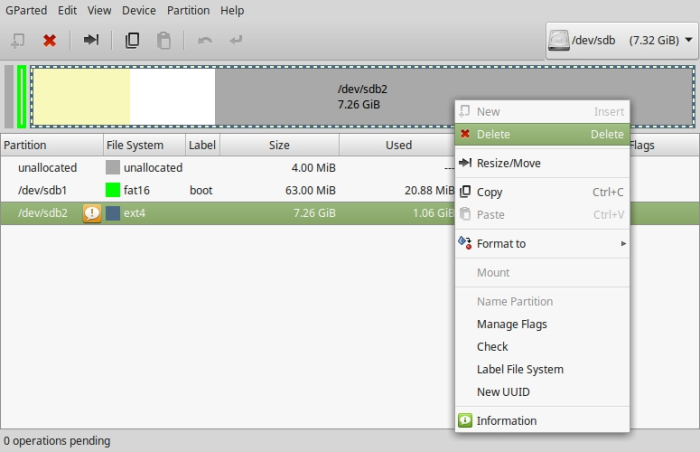This screenshot has width=700, height=452.
Task: Choose Delete in the context menu
Action: coord(542,134)
